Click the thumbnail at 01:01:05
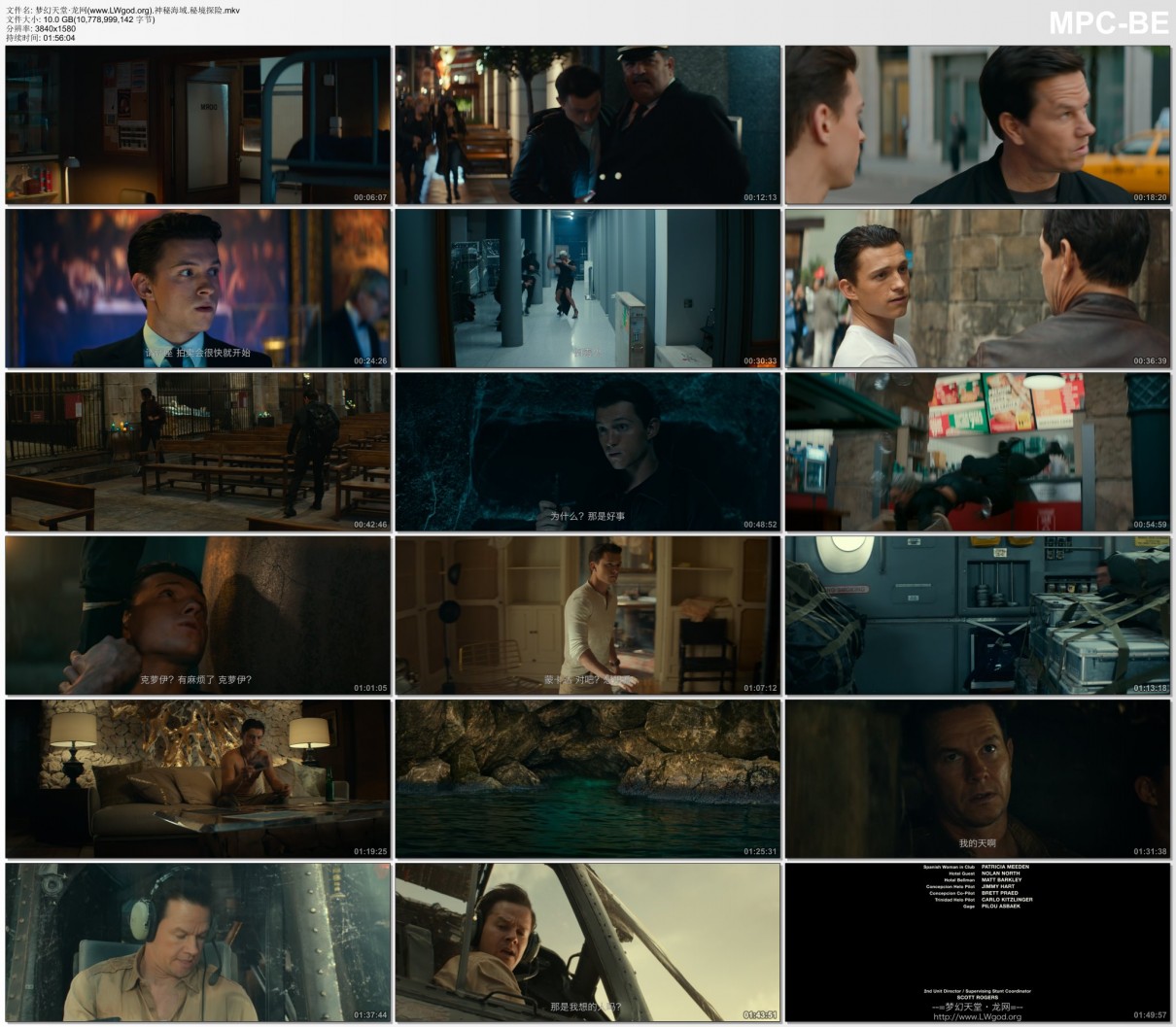Image resolution: width=1176 pixels, height=1027 pixels. 197,615
